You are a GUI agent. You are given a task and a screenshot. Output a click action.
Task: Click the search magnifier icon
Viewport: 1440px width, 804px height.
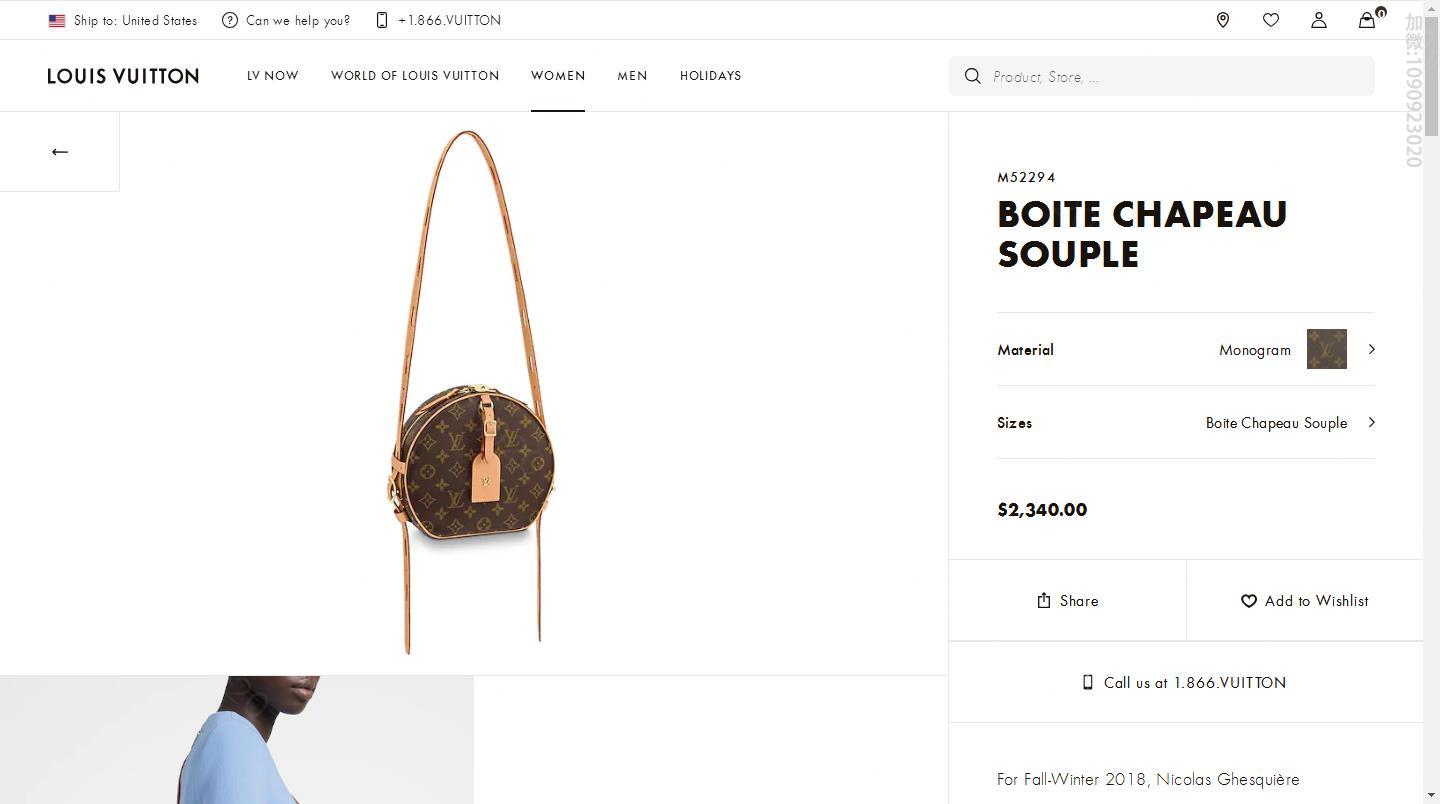coord(972,76)
